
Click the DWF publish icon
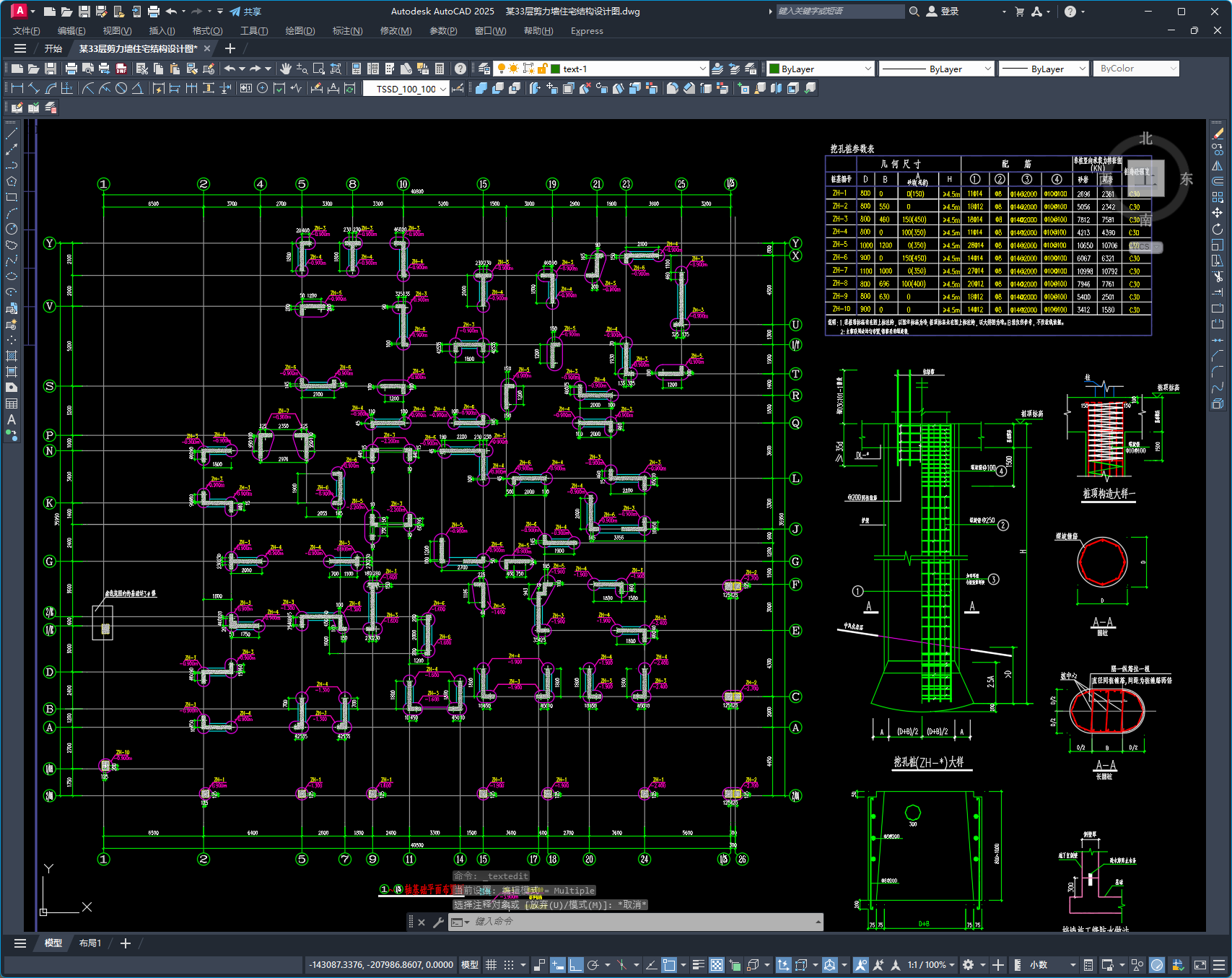click(121, 69)
